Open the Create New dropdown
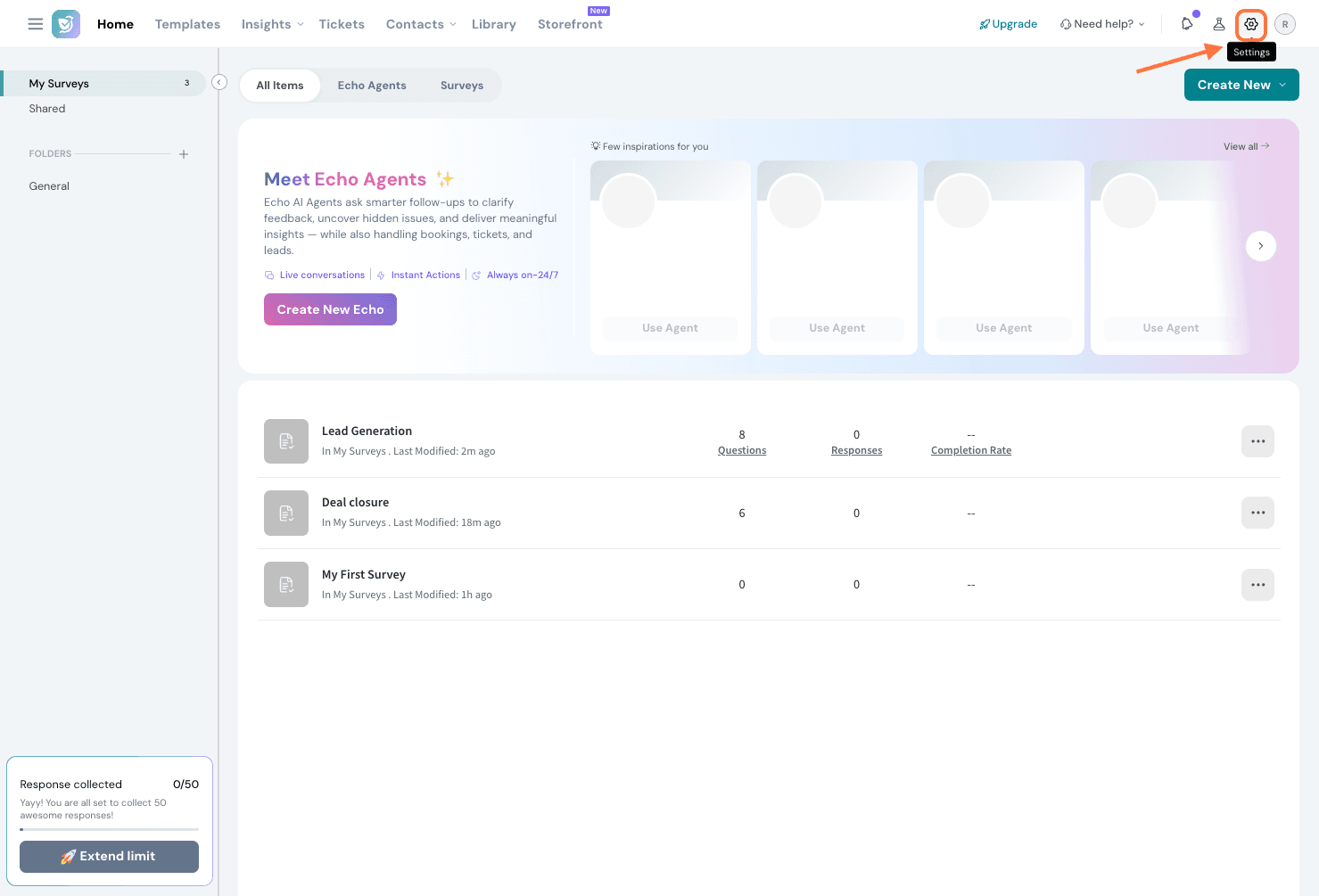 (x=1241, y=85)
